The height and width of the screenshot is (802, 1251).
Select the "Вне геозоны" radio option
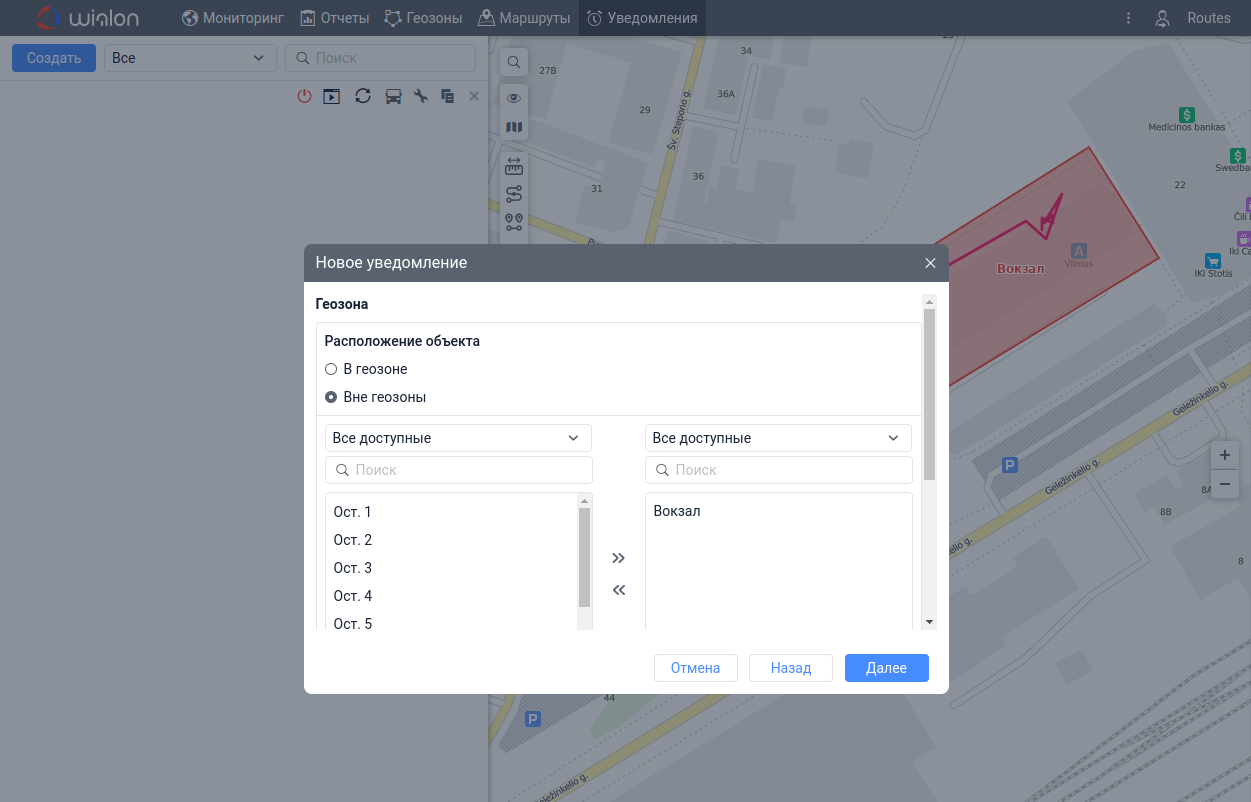331,397
